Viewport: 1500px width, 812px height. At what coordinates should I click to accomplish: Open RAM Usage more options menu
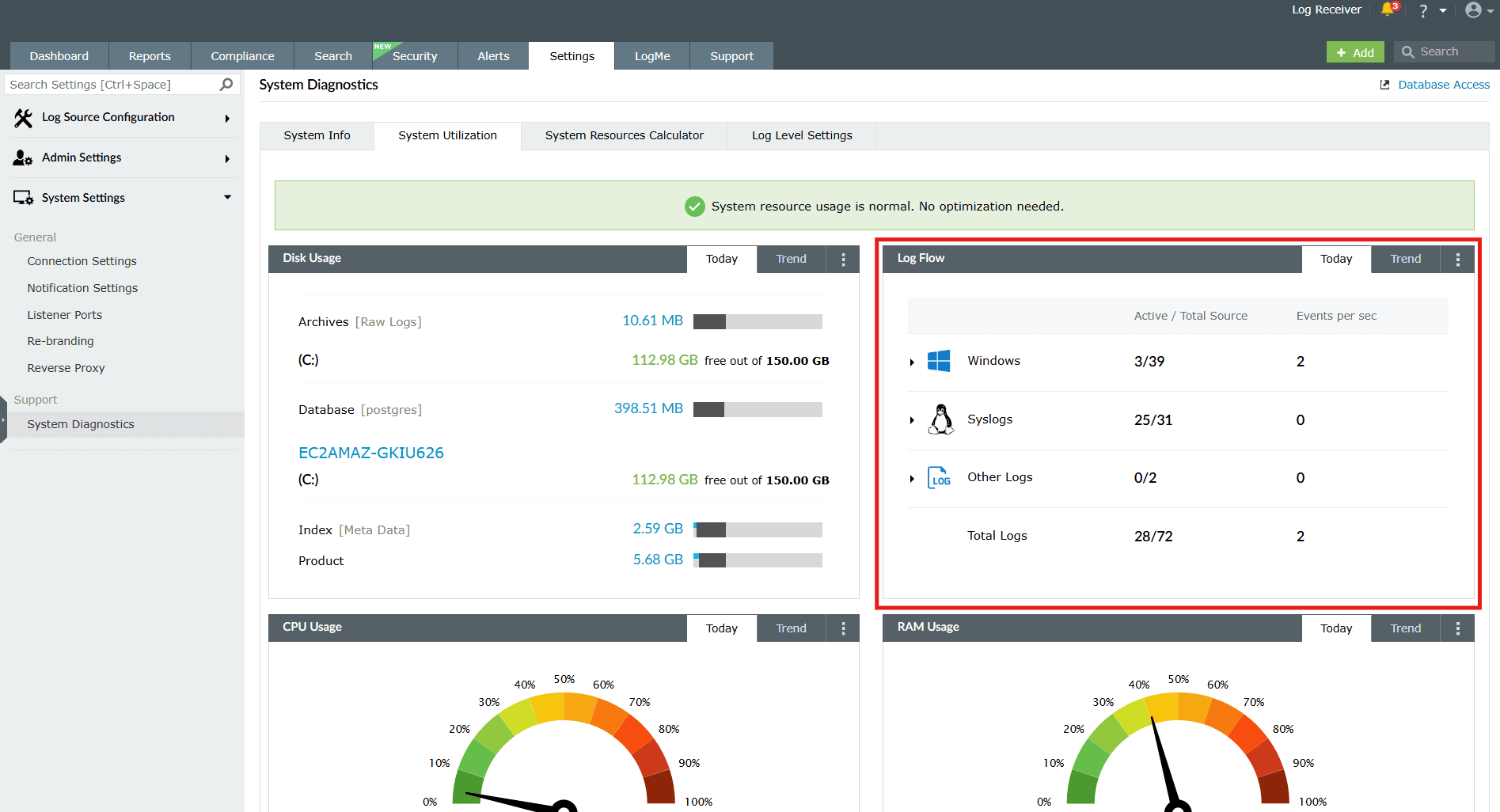[x=1458, y=628]
